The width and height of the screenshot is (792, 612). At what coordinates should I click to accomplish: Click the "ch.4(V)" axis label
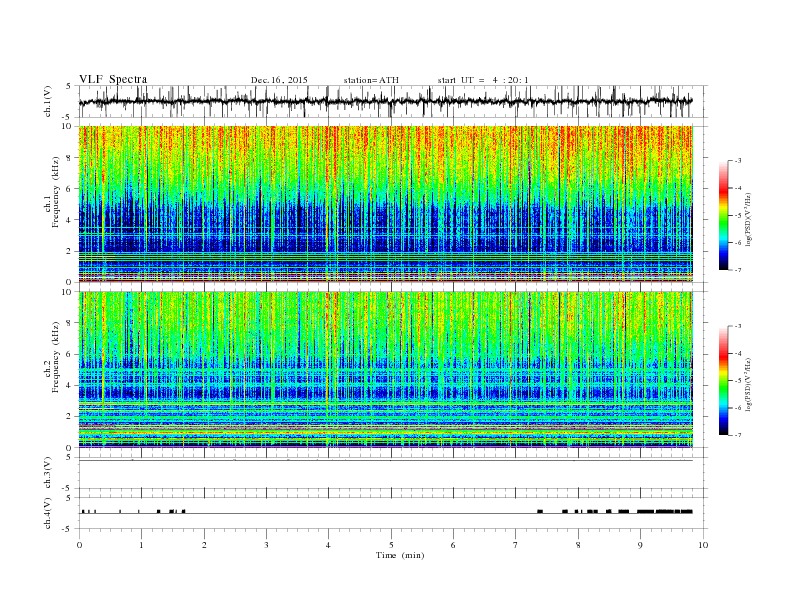pyautogui.click(x=48, y=514)
